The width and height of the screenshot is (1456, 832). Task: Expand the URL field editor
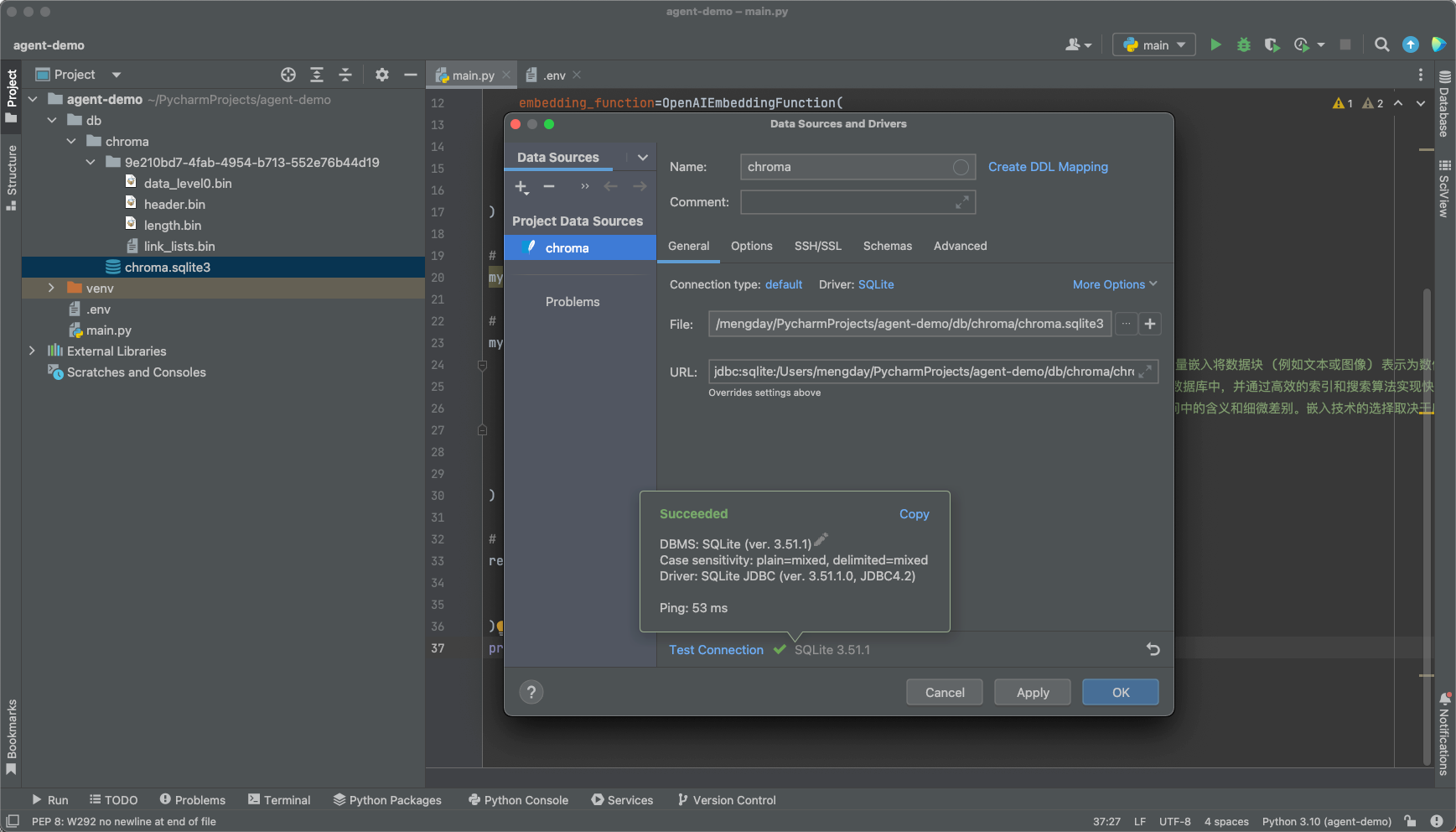pyautogui.click(x=1145, y=372)
